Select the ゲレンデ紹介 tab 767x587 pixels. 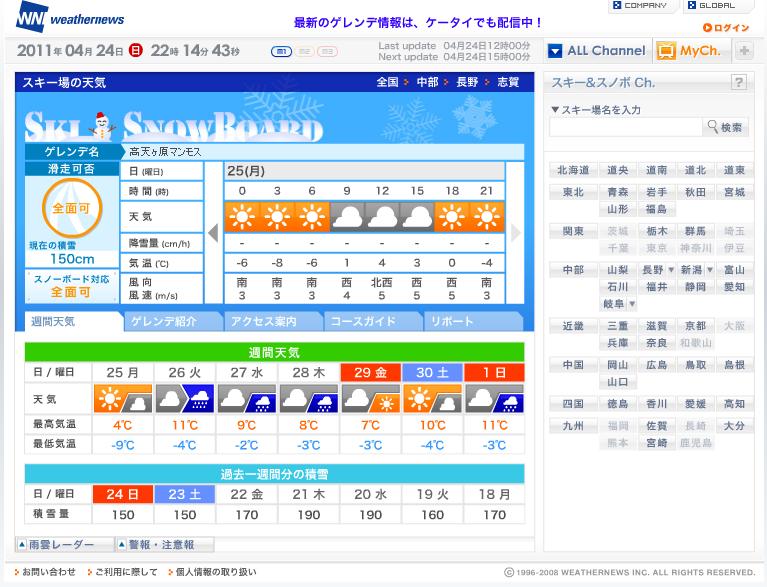(x=173, y=321)
